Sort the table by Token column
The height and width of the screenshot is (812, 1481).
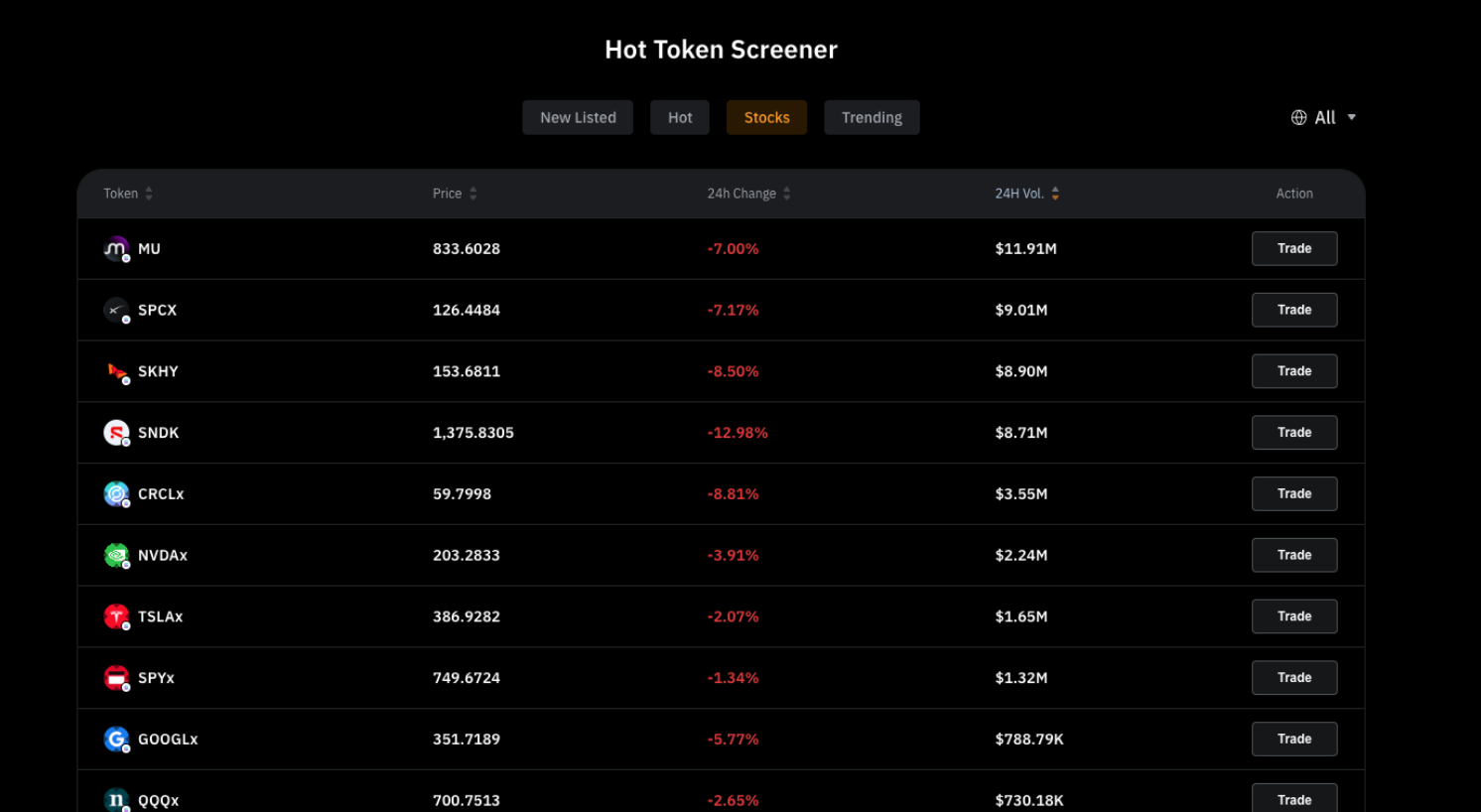[x=128, y=194]
